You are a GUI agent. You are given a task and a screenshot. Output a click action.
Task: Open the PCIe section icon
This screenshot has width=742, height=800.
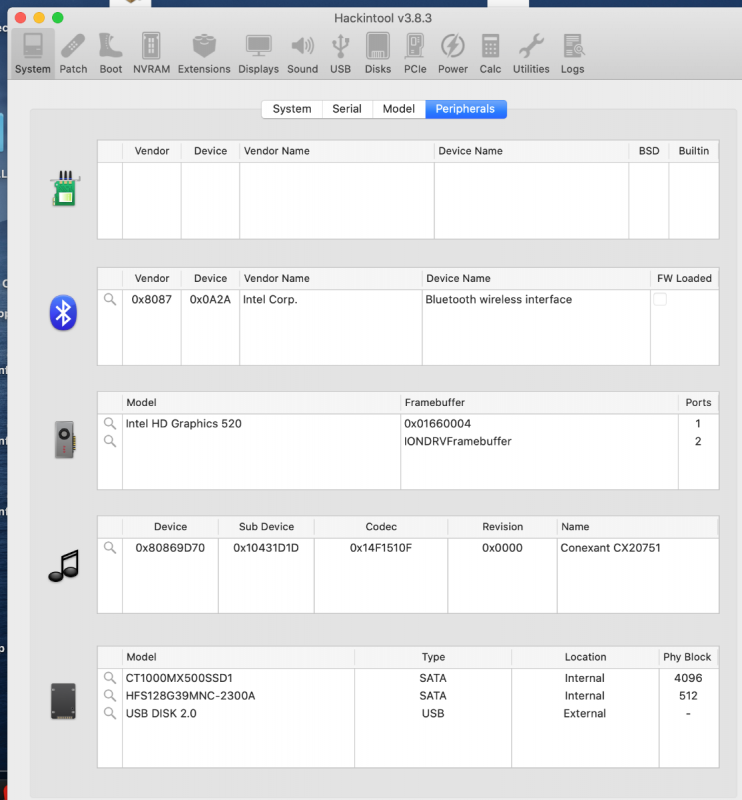[415, 53]
